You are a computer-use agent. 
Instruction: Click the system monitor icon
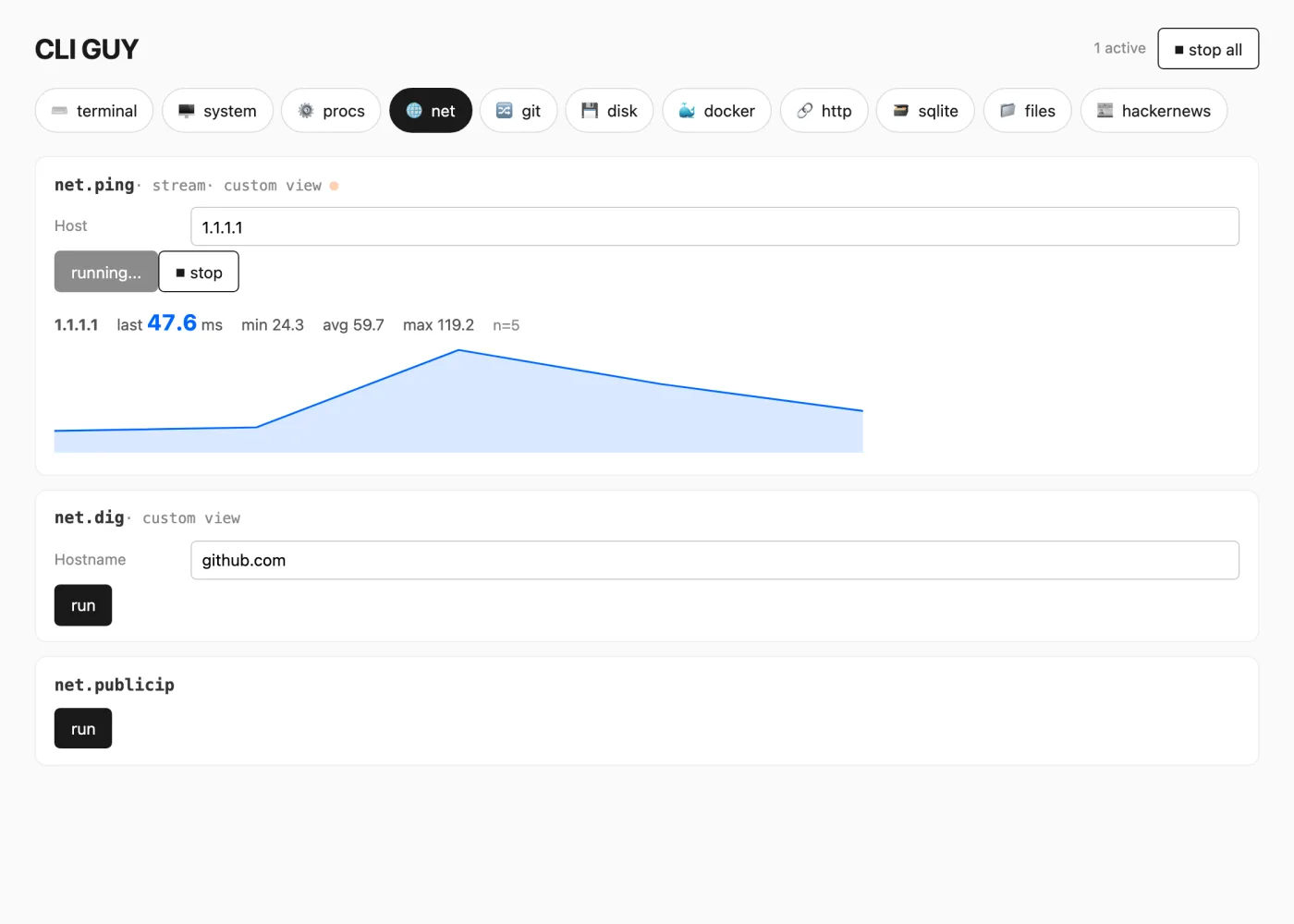click(x=187, y=111)
